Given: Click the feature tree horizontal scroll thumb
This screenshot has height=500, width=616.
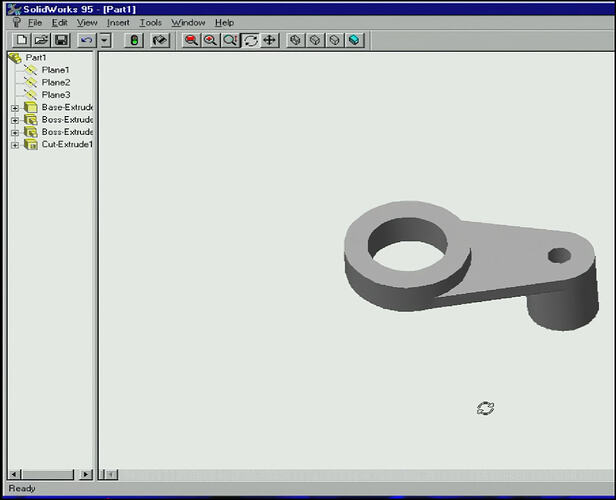Looking at the screenshot, I should [48, 474].
